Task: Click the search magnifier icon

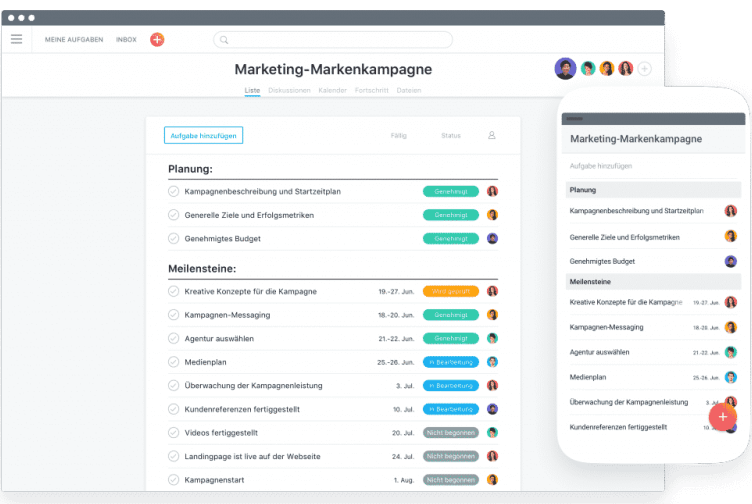Action: coord(224,40)
